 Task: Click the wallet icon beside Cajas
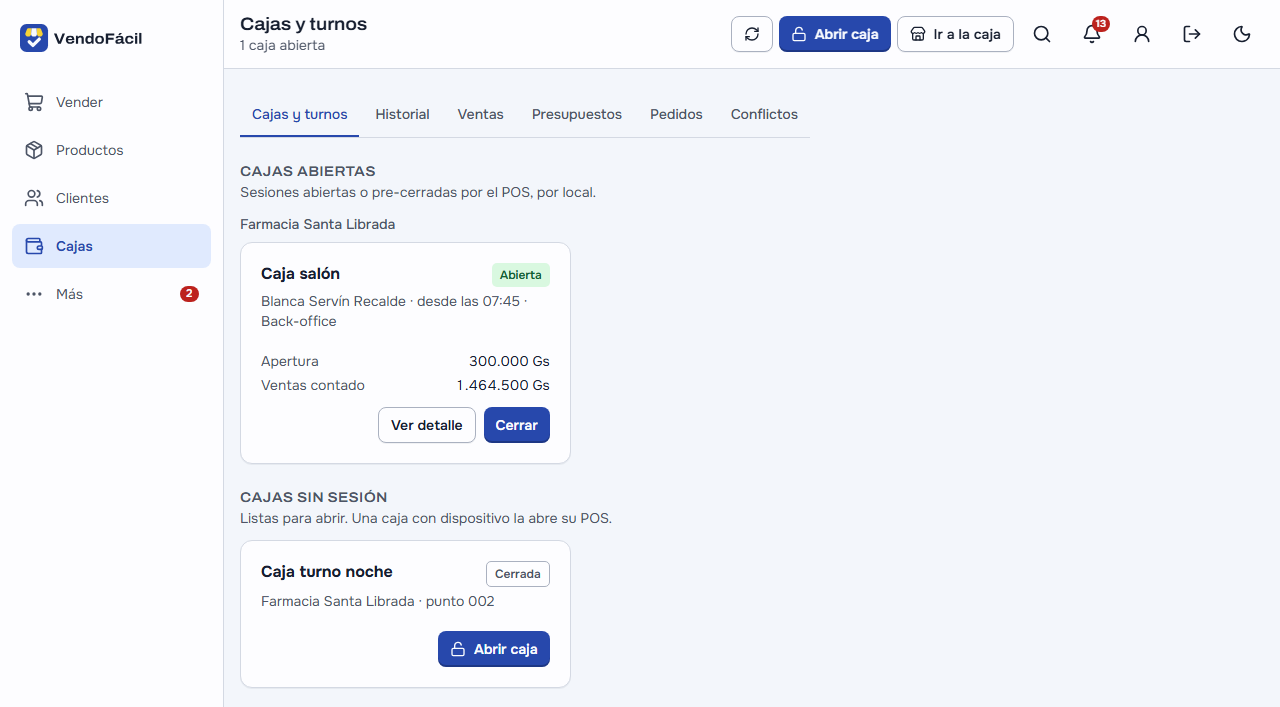coord(34,246)
